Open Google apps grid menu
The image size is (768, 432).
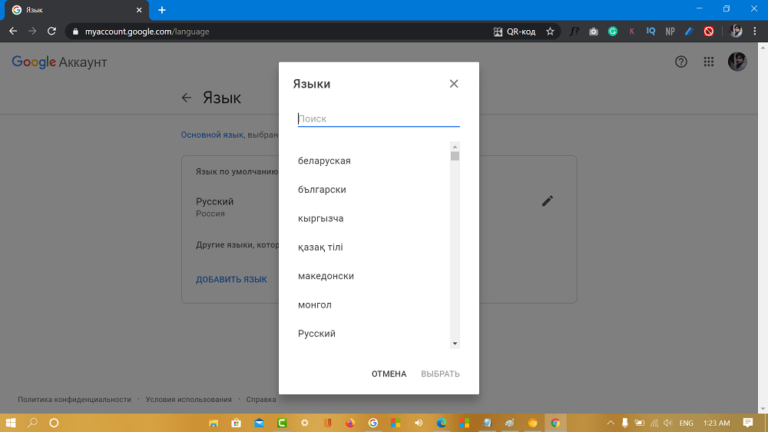[x=709, y=62]
